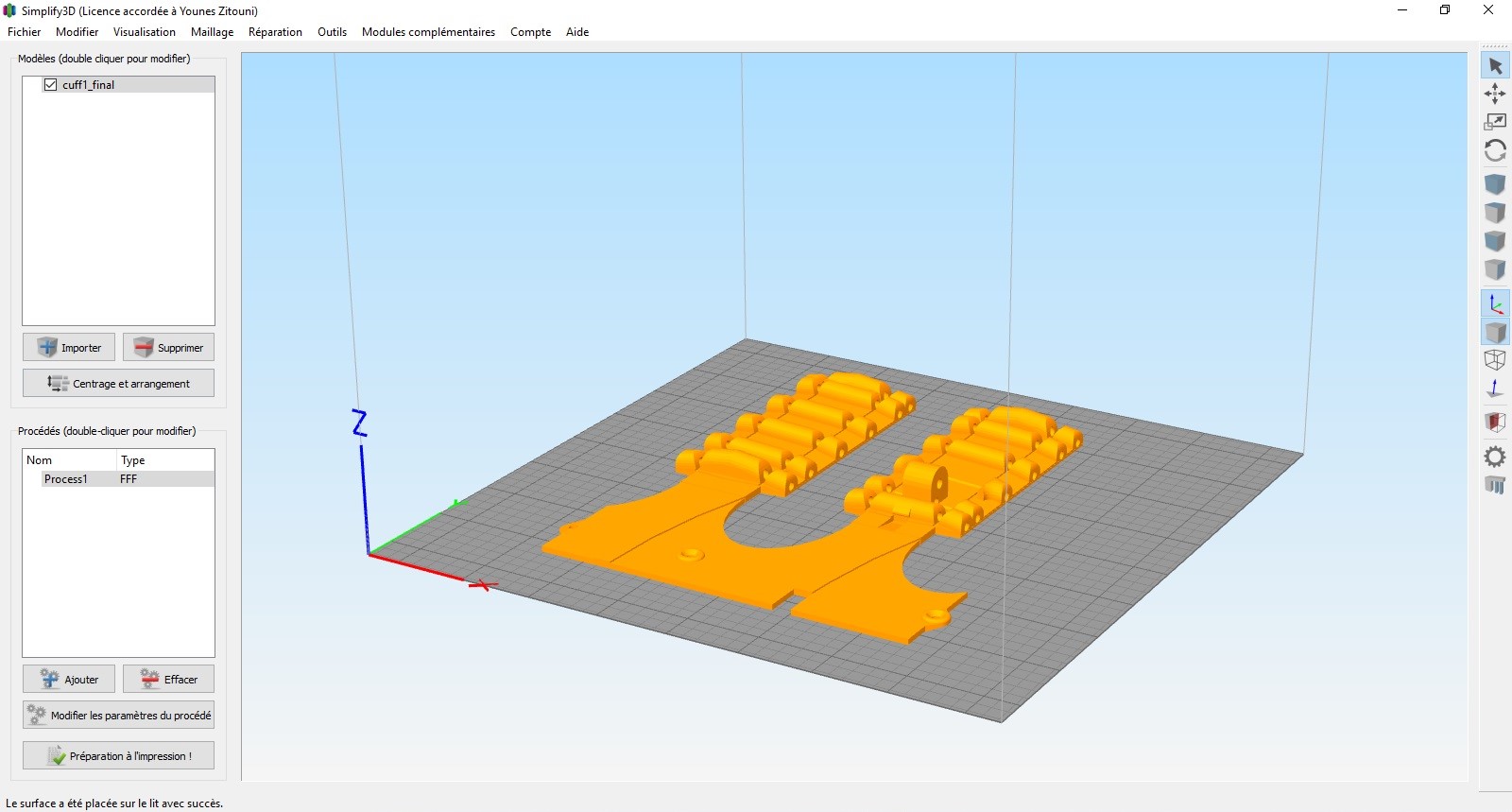Click the Ajouter process button

(x=69, y=679)
